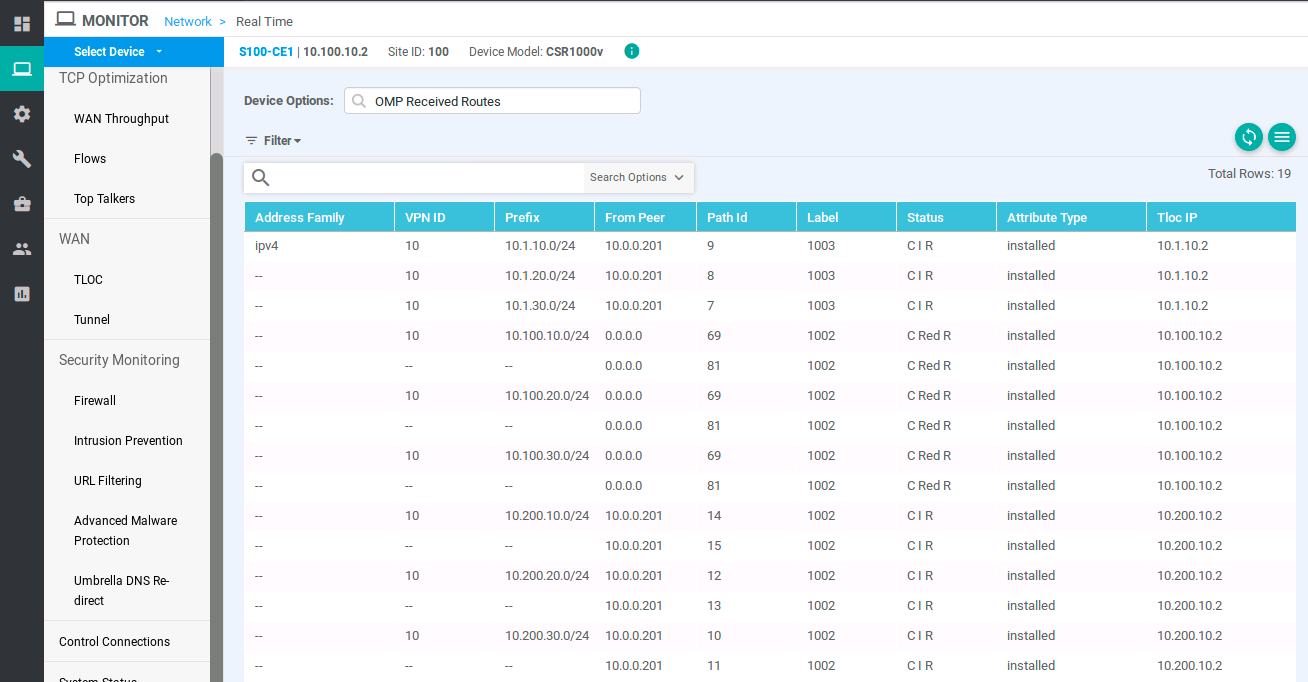
Task: Refresh the OMP routes table
Action: 1249,138
